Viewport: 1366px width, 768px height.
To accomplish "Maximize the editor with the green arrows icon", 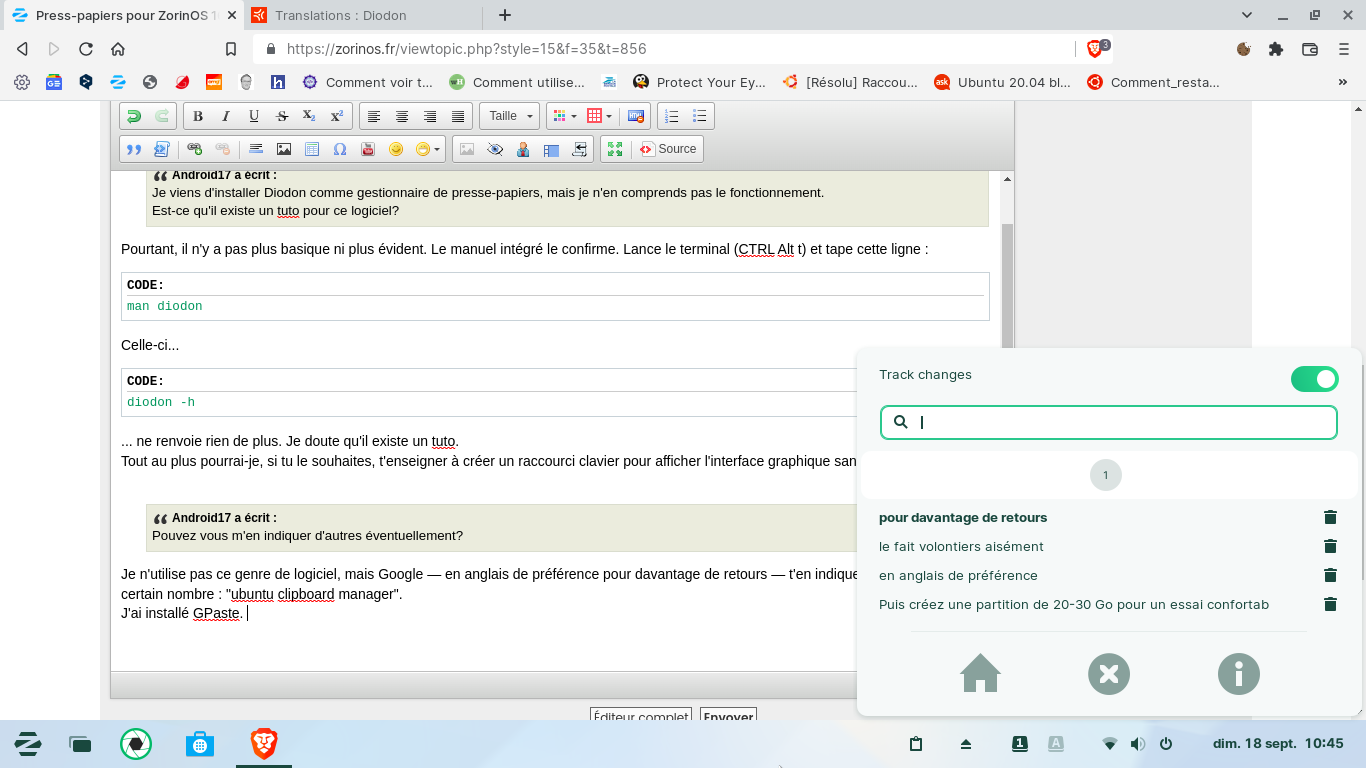I will (x=615, y=149).
